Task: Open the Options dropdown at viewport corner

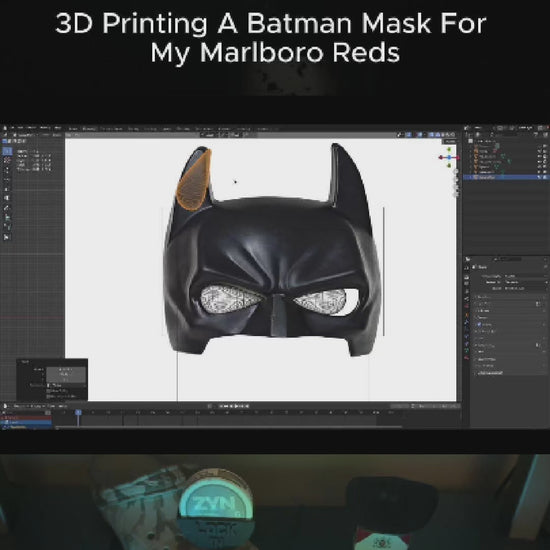Action: pyautogui.click(x=449, y=141)
